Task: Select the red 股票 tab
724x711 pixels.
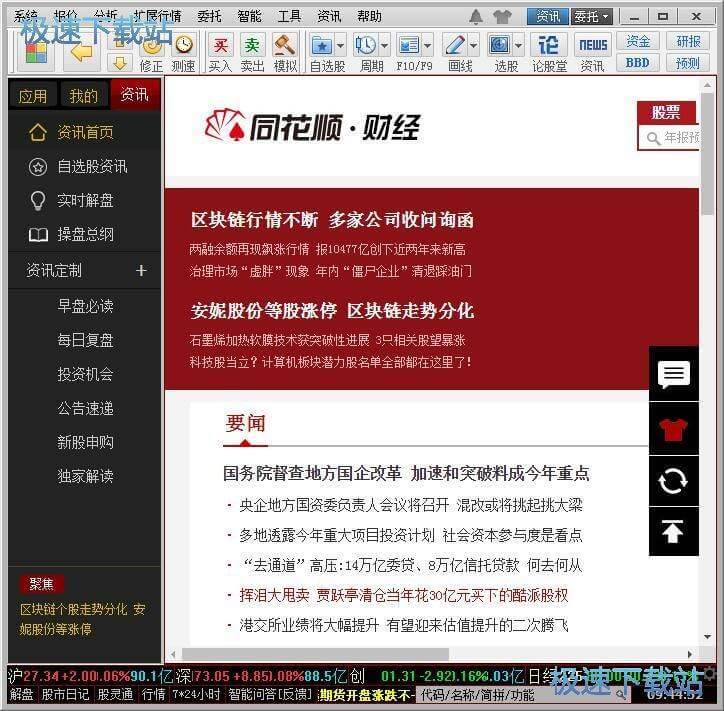Action: coord(666,112)
